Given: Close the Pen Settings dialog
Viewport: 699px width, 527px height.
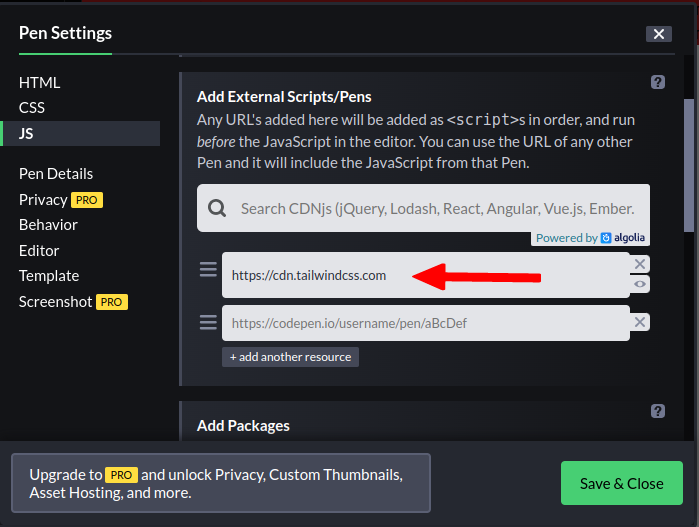Looking at the screenshot, I should pyautogui.click(x=658, y=34).
